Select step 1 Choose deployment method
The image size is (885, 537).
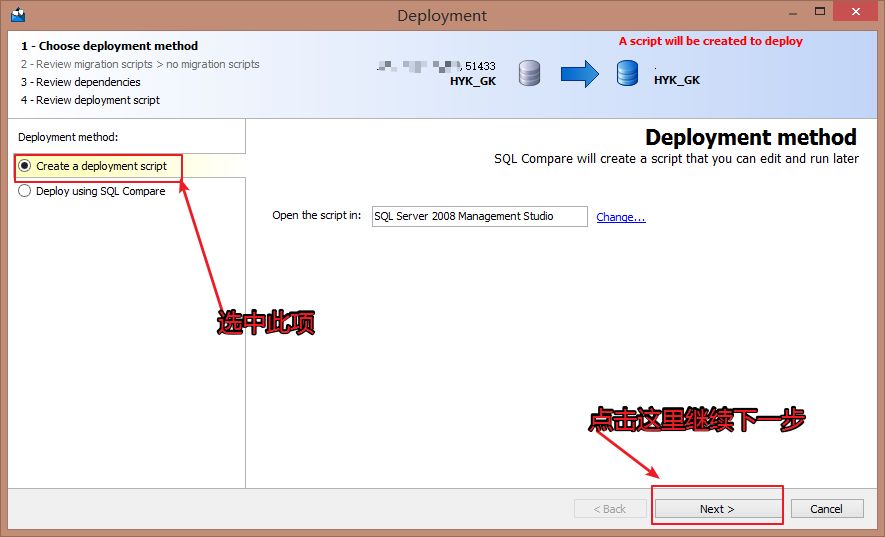[109, 46]
